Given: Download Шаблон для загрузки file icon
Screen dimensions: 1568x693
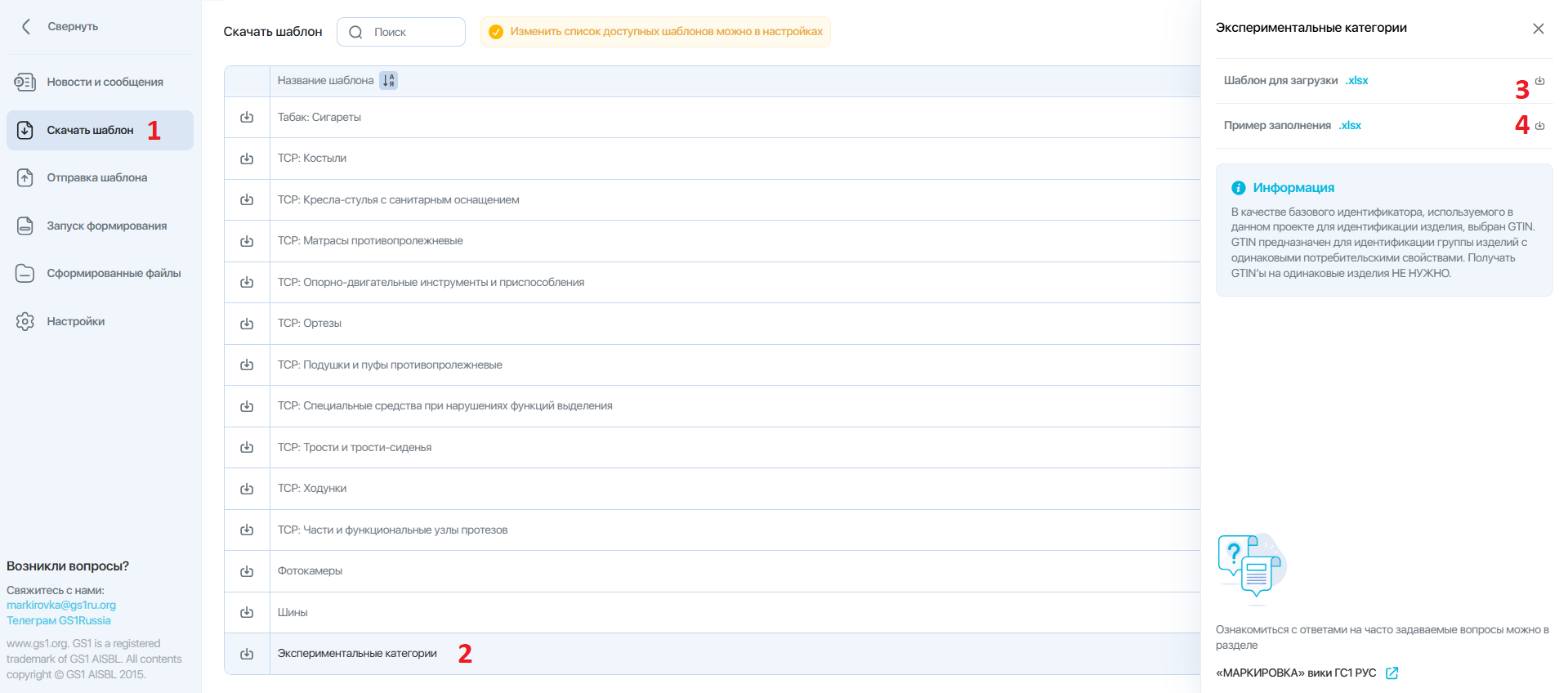Looking at the screenshot, I should [x=1539, y=81].
